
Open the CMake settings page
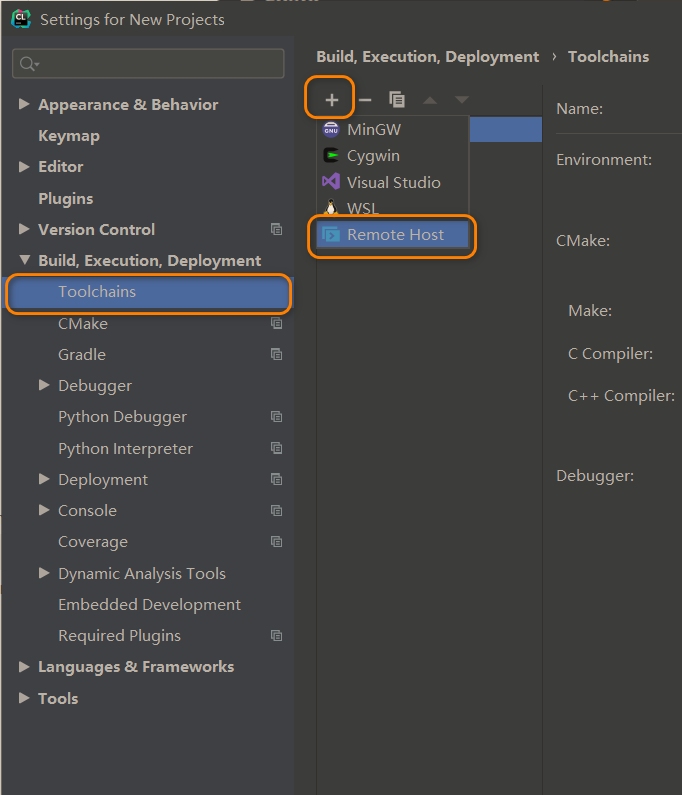(83, 323)
